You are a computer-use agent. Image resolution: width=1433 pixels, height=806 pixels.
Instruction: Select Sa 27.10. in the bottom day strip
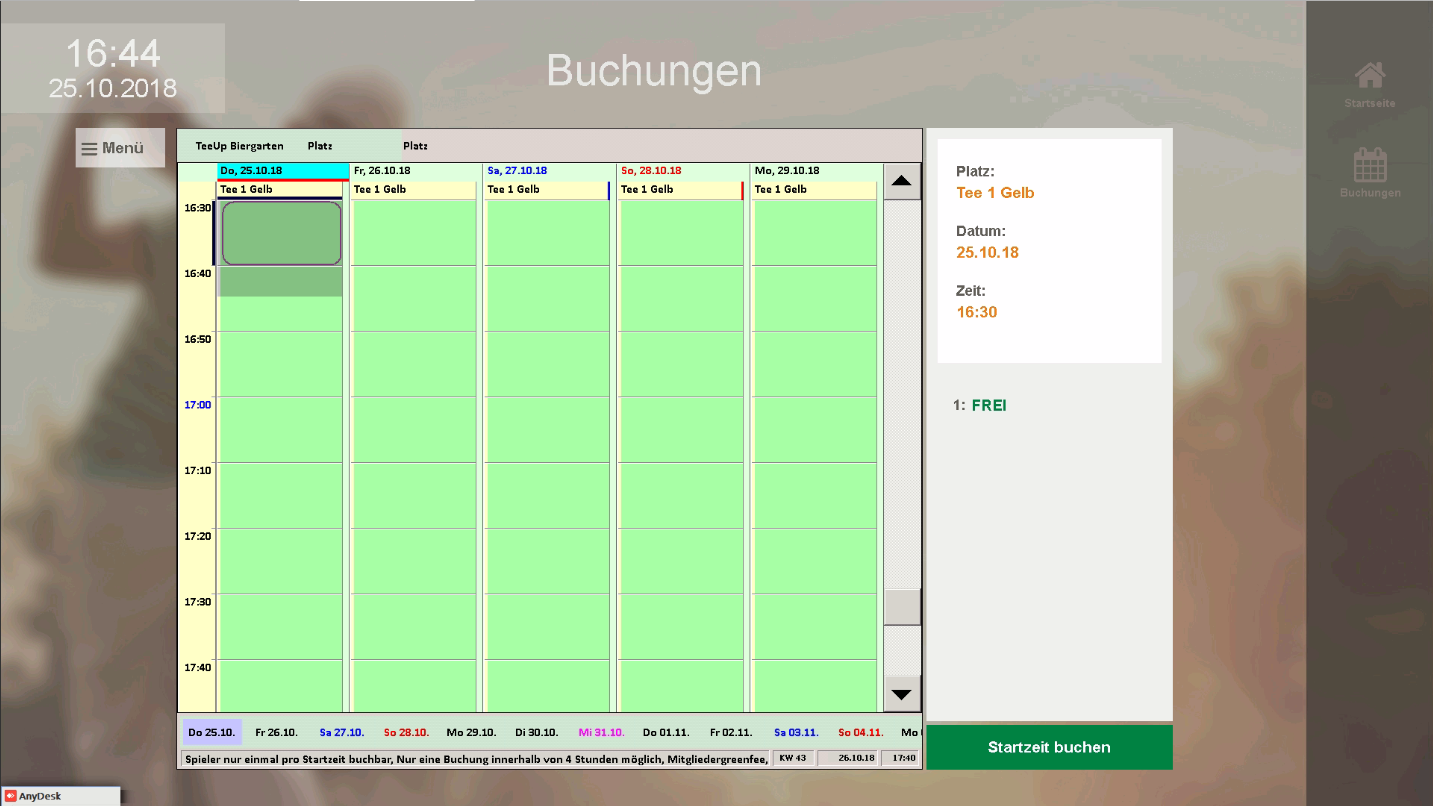coord(342,732)
